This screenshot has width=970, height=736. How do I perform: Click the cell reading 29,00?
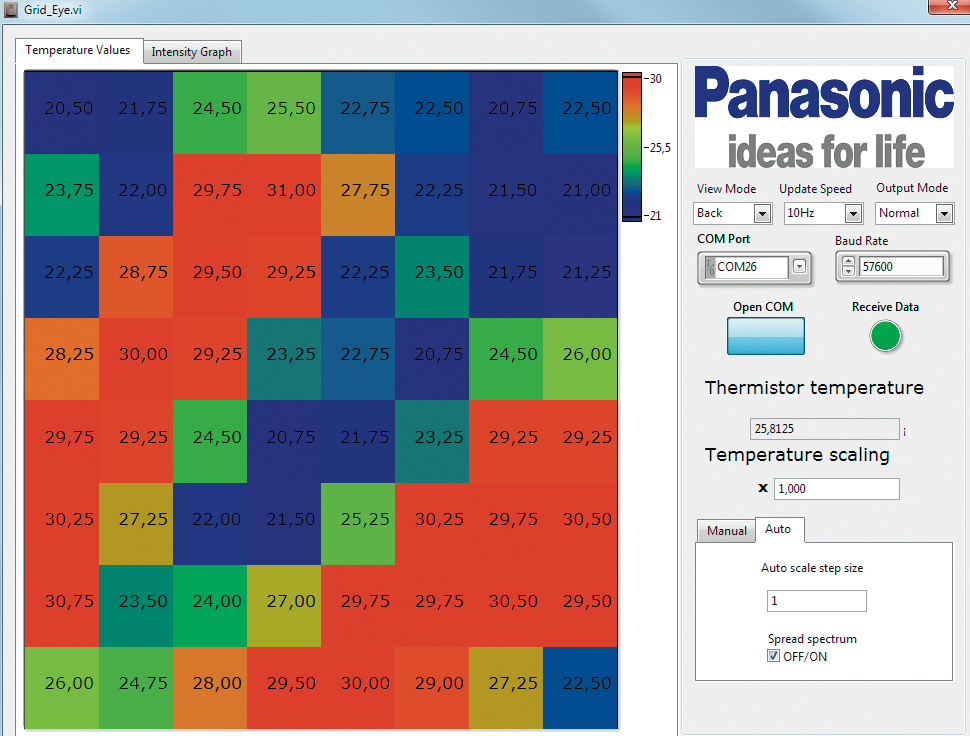(x=432, y=688)
